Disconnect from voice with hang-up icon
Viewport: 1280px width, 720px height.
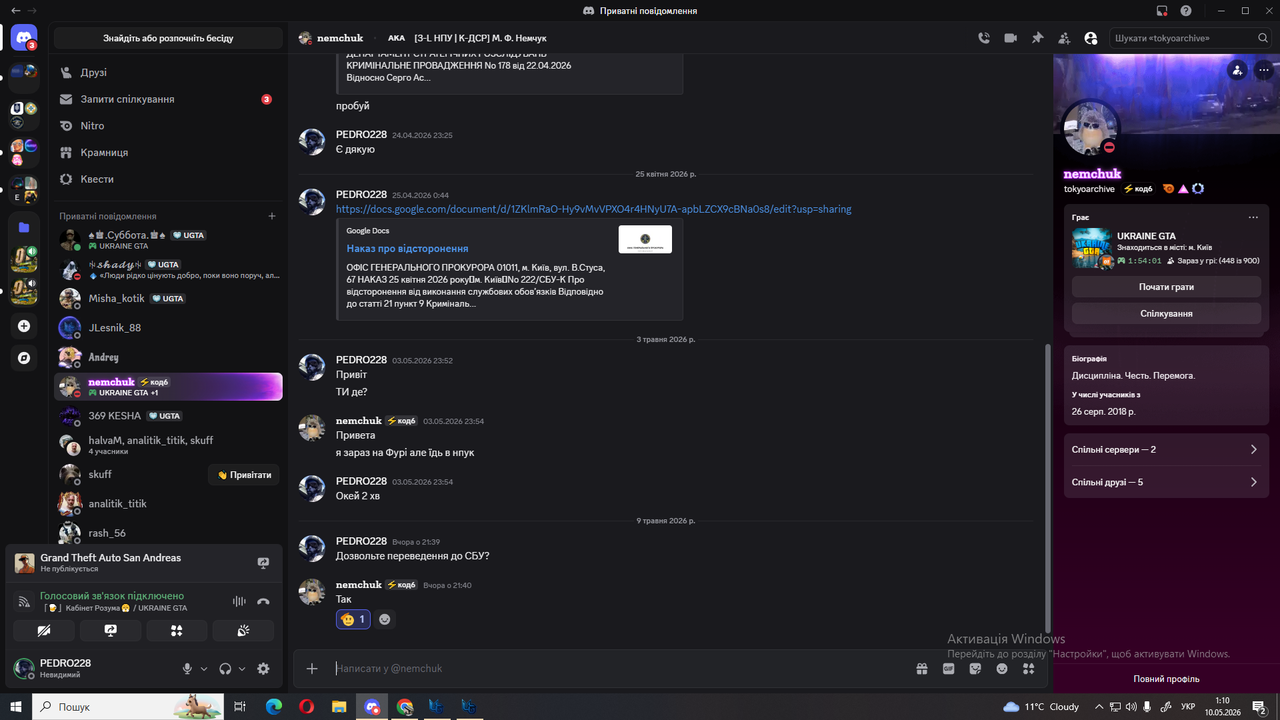click(263, 601)
